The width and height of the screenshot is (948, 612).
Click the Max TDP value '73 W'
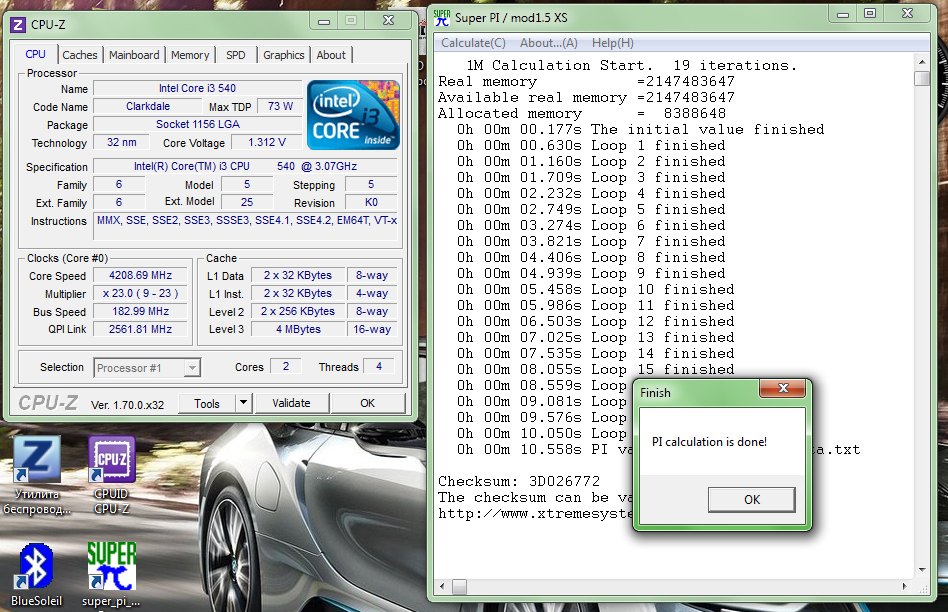pyautogui.click(x=281, y=106)
